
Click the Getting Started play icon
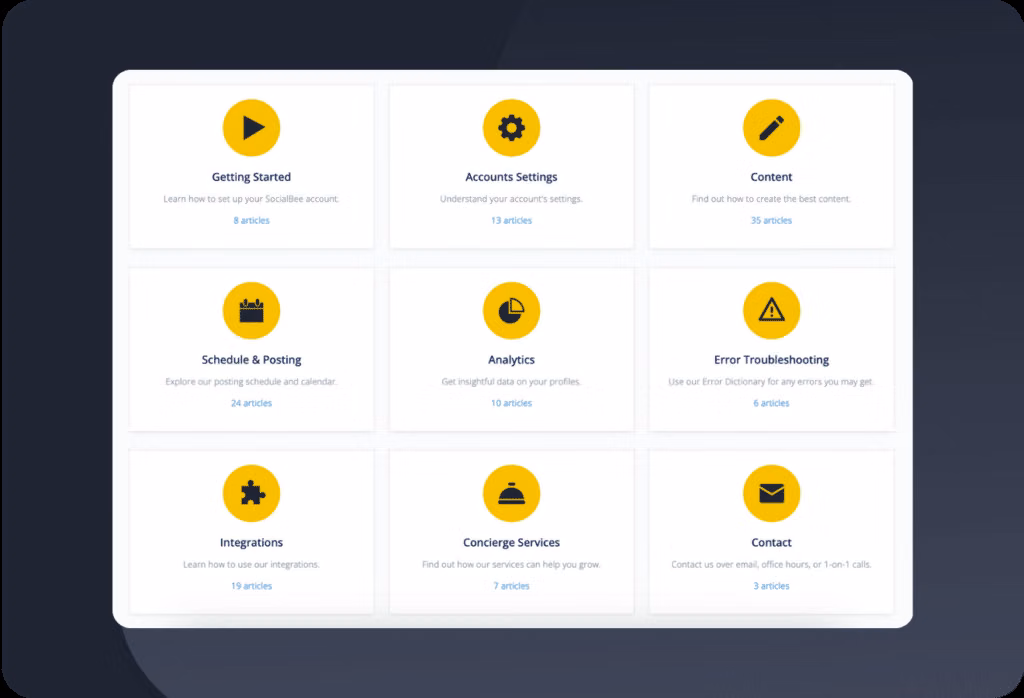tap(251, 128)
